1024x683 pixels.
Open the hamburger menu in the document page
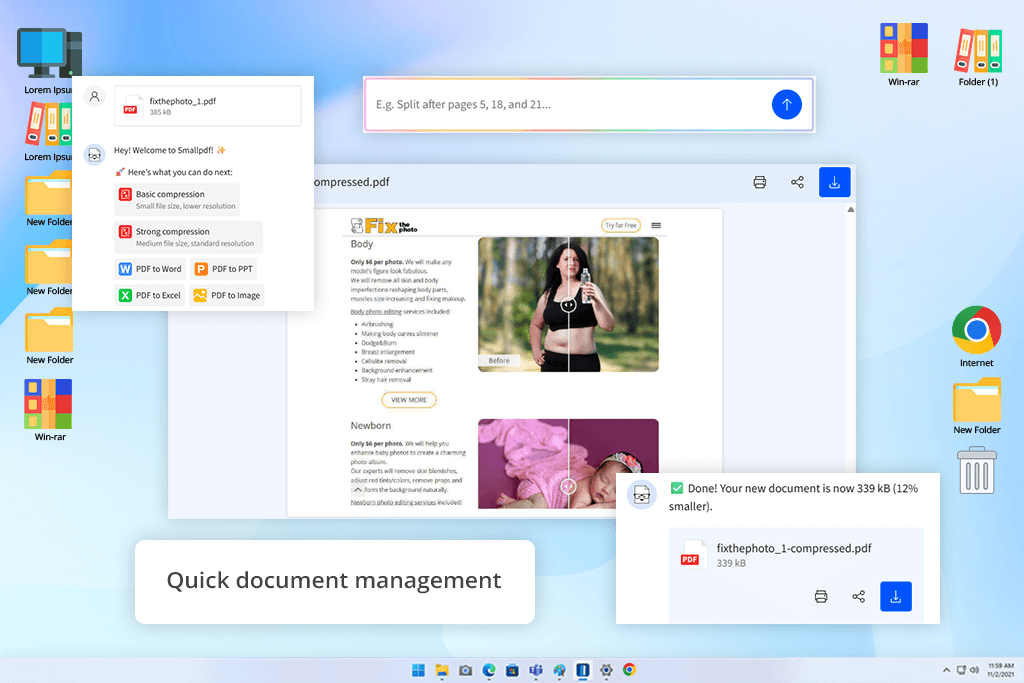coord(656,225)
